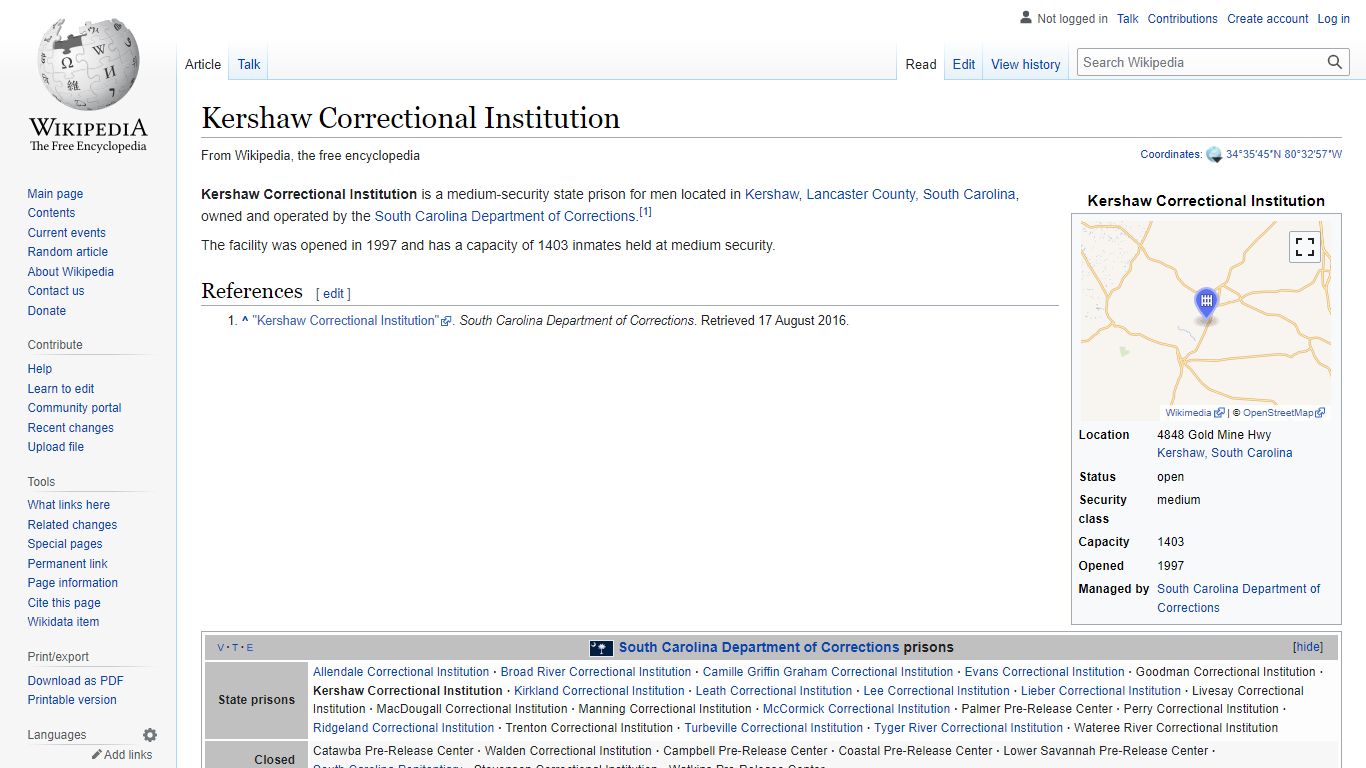
Task: Open the Wikidata item link
Action: coord(63,622)
